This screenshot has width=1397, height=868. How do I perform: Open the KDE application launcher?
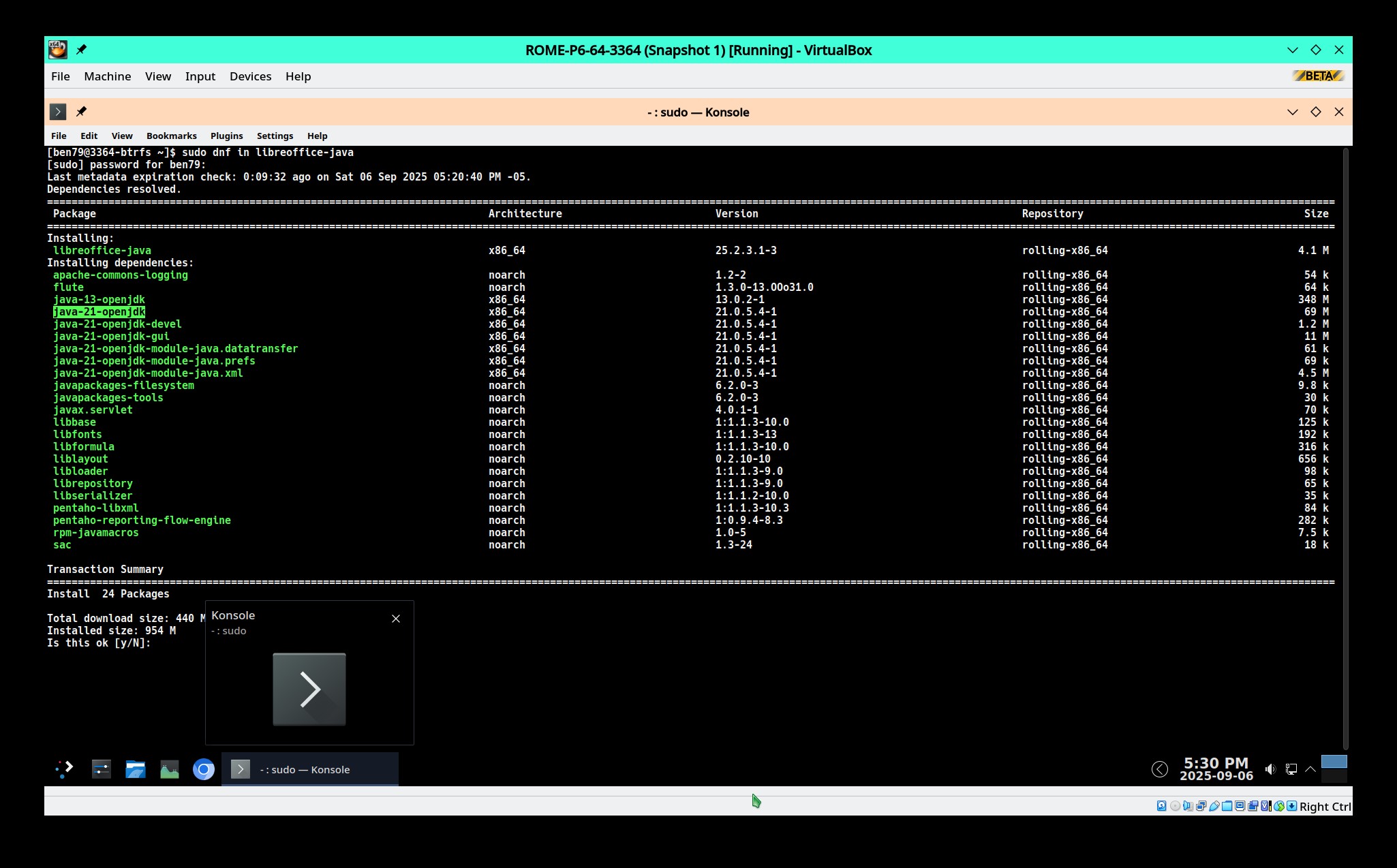pyautogui.click(x=64, y=769)
